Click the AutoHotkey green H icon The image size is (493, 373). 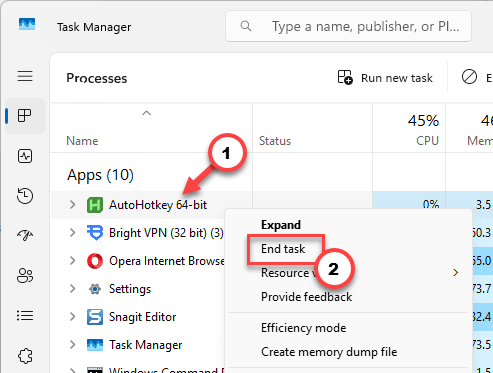pos(95,205)
